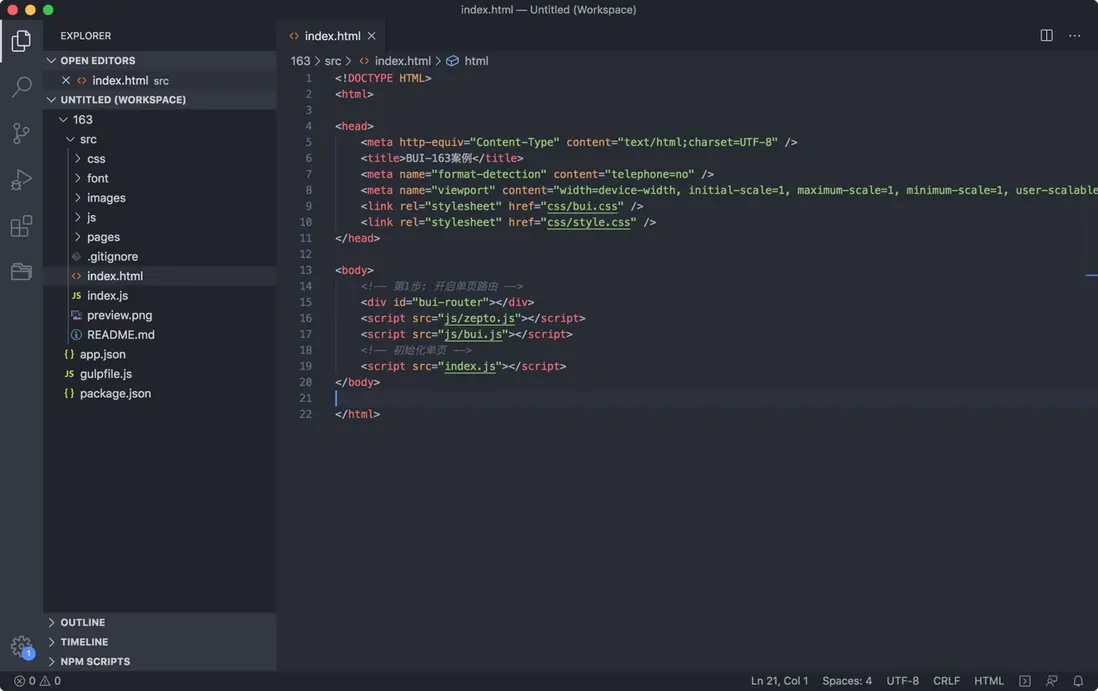Click the Manage gear icon
1098x691 pixels.
pos(21,647)
